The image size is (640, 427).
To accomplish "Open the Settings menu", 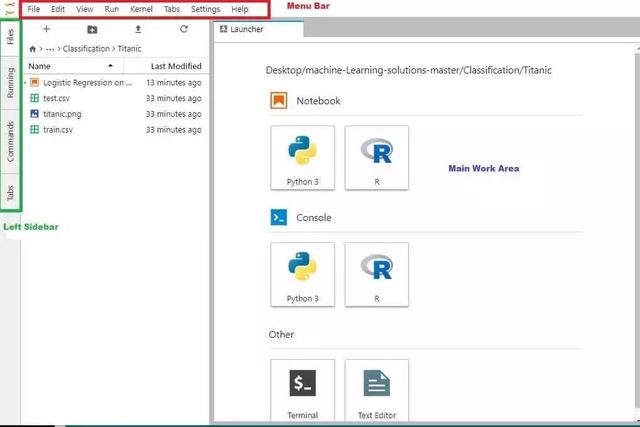I will [205, 9].
